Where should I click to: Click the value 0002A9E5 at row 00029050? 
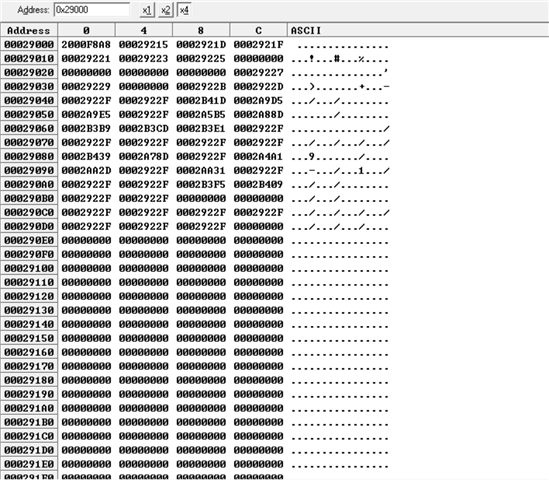(x=86, y=115)
